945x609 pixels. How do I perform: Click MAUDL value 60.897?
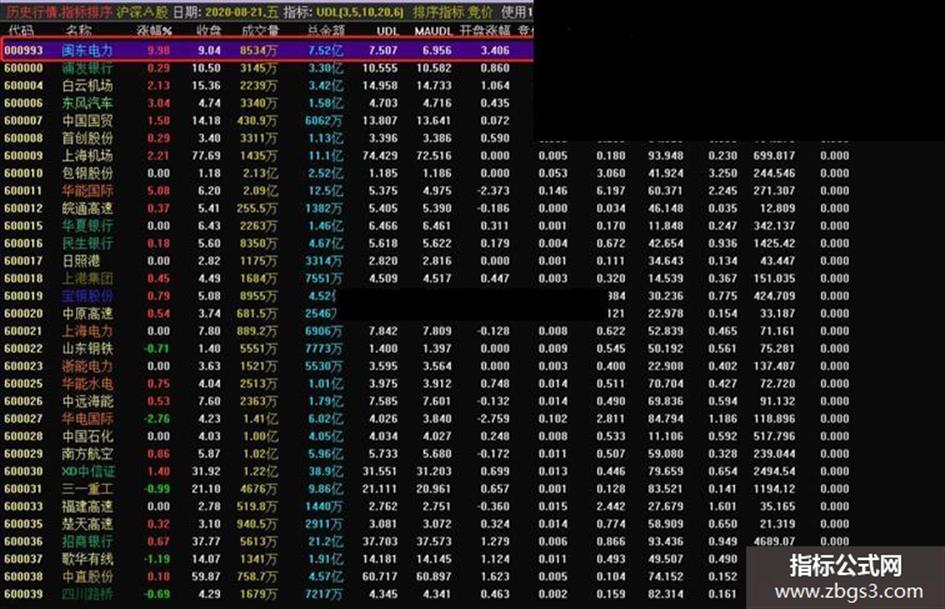[x=434, y=576]
